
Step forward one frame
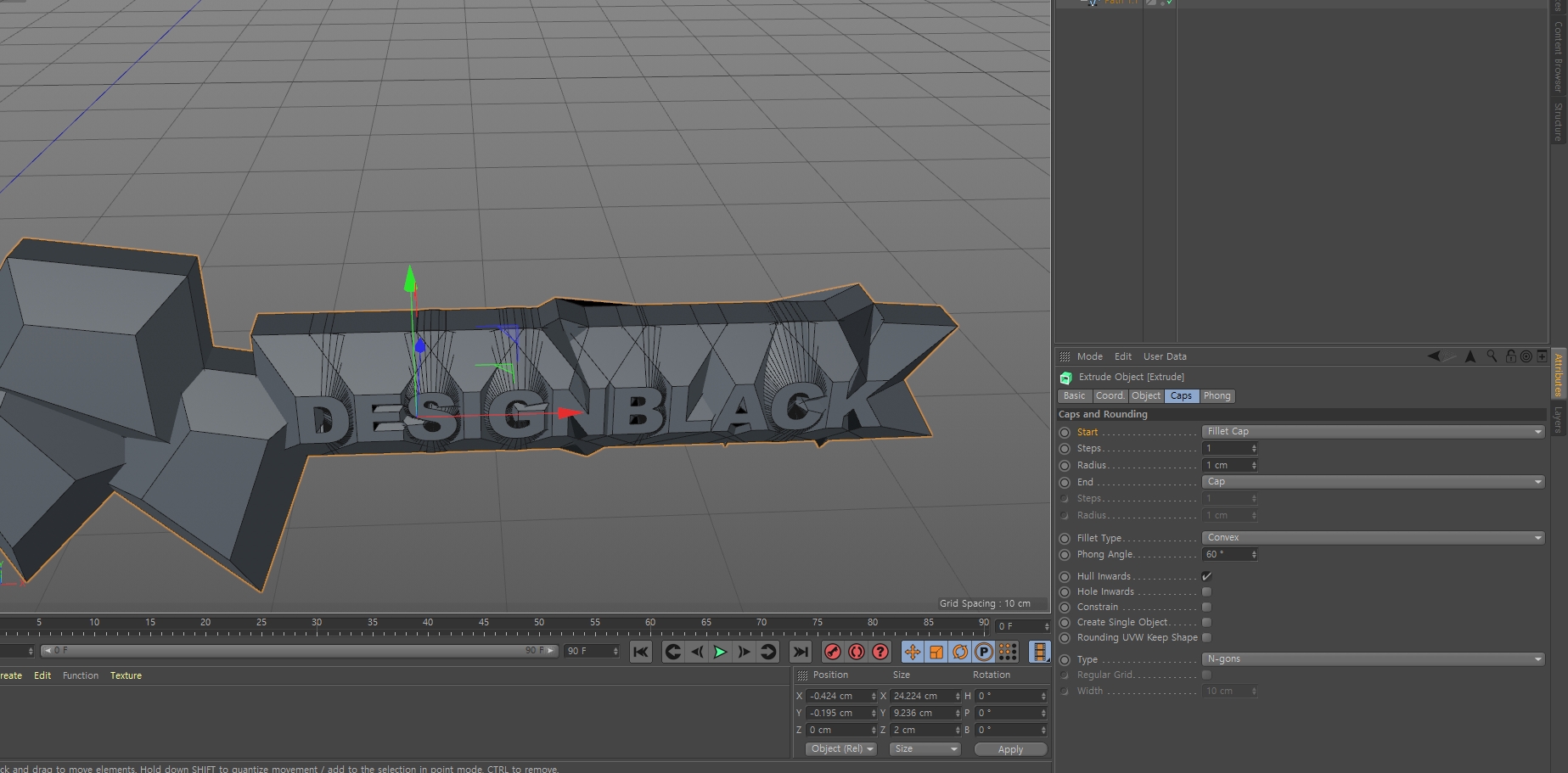point(744,652)
